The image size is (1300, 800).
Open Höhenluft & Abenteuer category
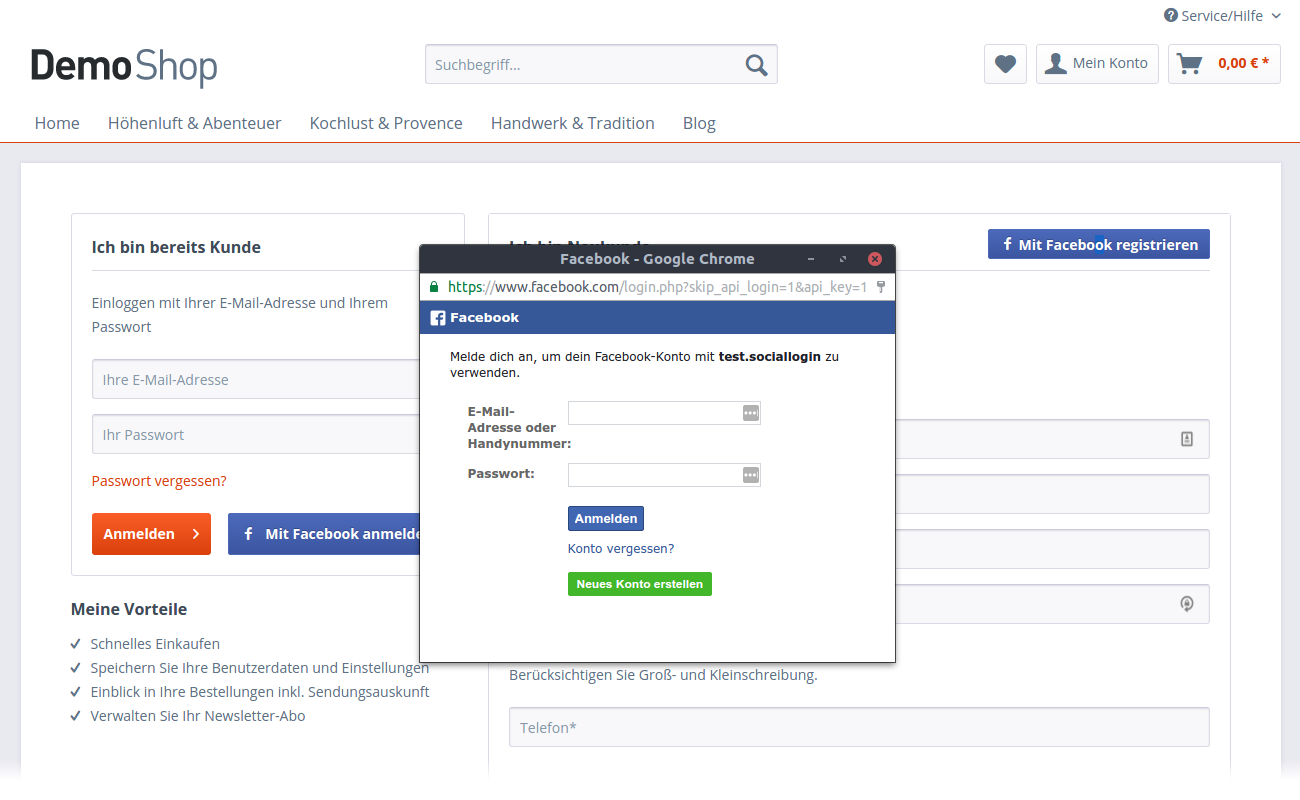coord(195,123)
